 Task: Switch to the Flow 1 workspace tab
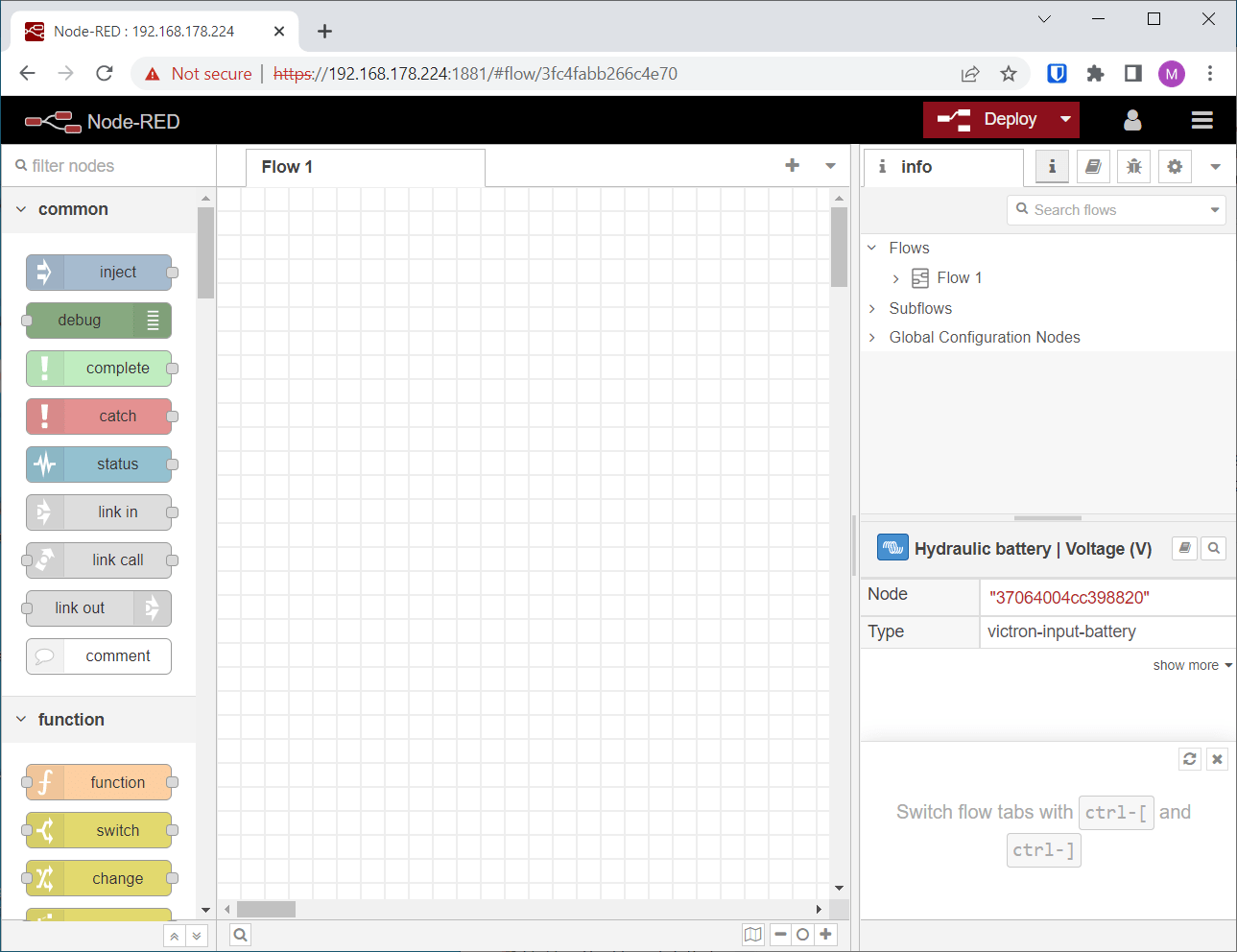coord(366,167)
